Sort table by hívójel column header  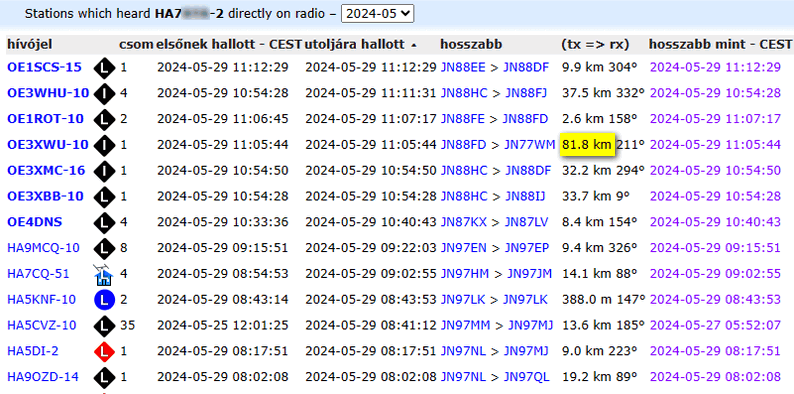[29, 45]
